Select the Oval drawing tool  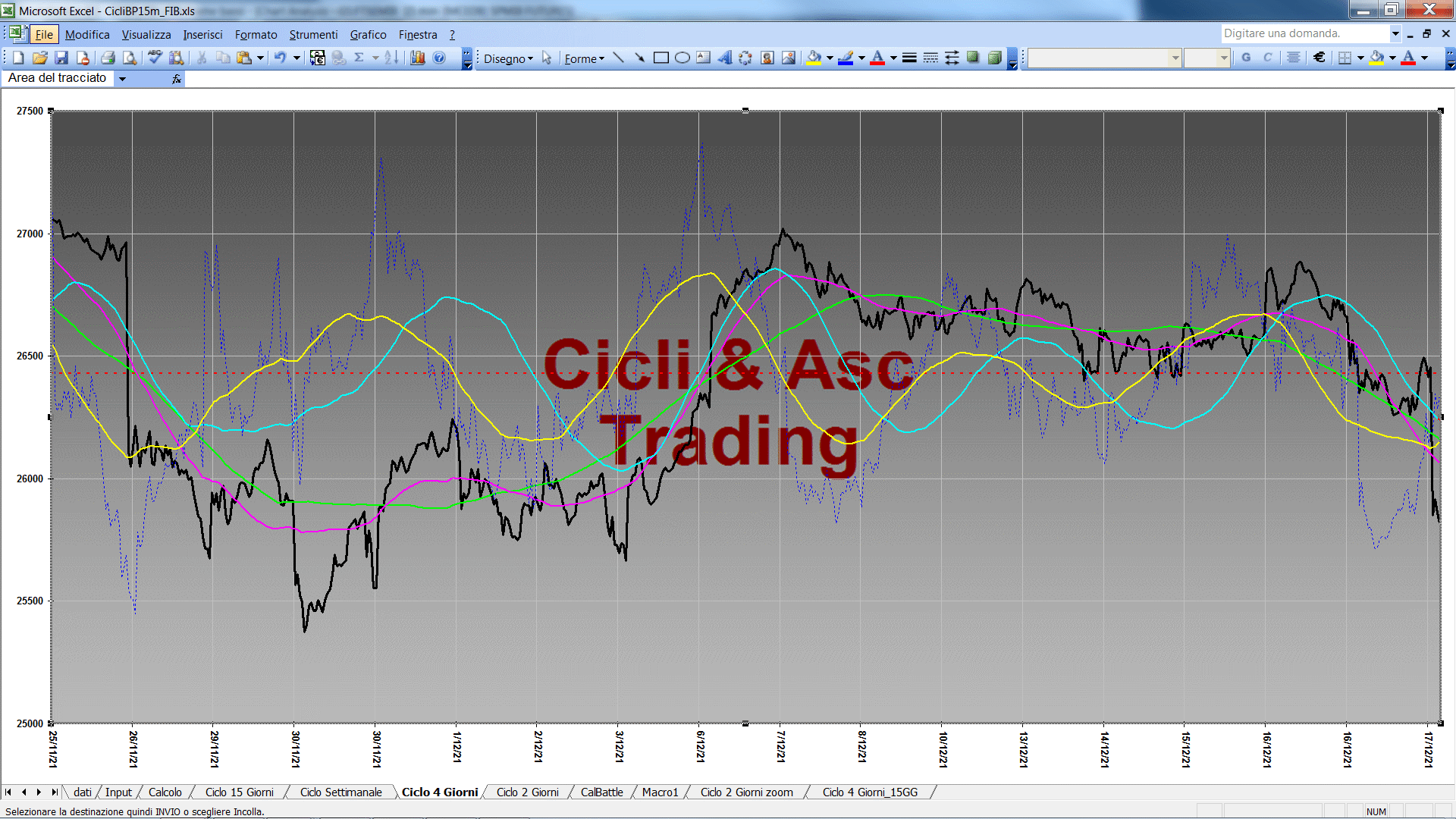682,58
